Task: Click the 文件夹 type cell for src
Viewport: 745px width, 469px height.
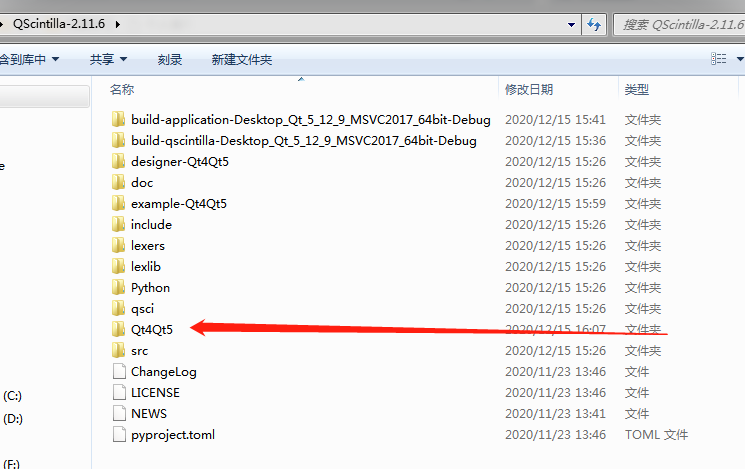Action: click(642, 351)
